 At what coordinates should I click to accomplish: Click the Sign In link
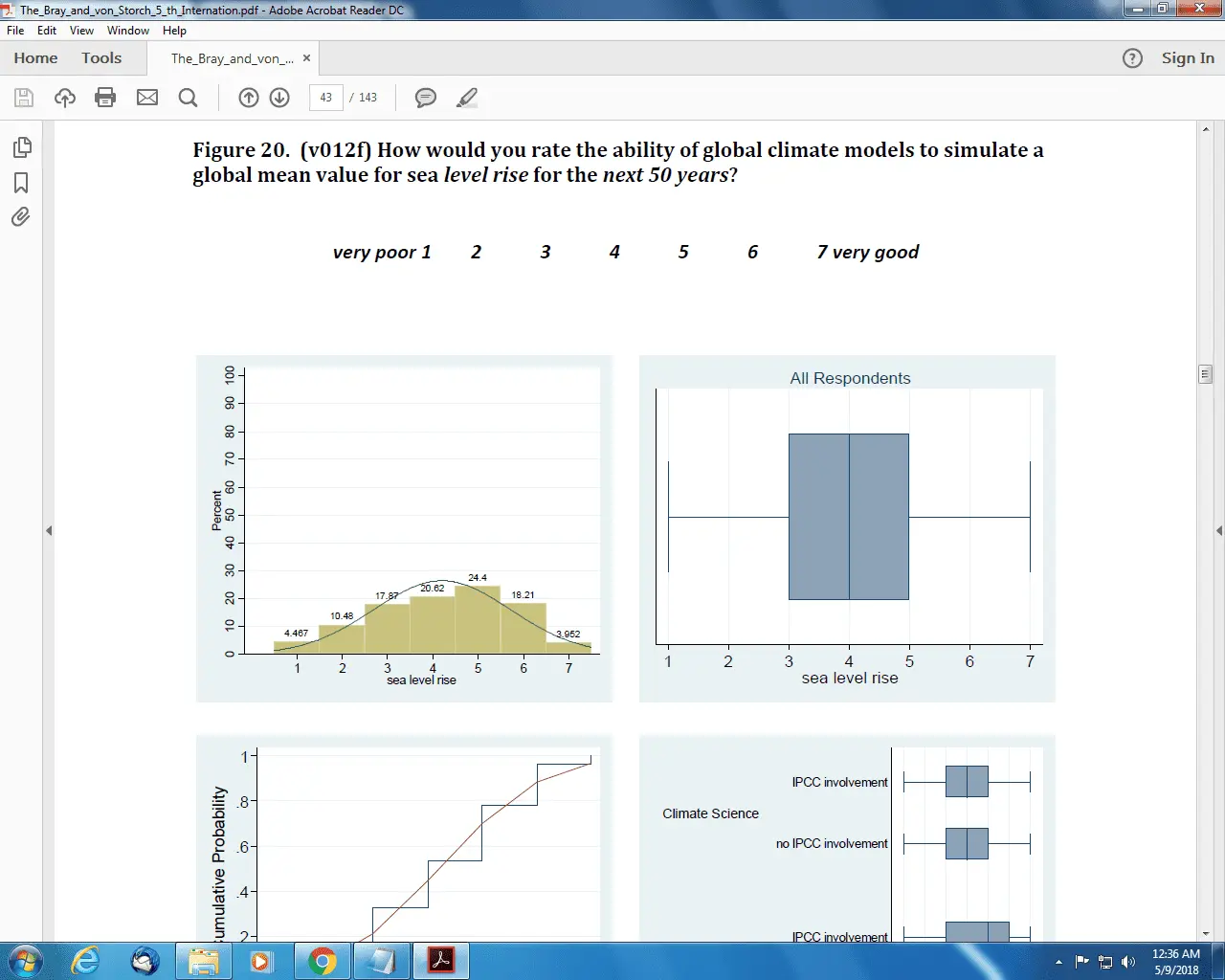[x=1188, y=58]
